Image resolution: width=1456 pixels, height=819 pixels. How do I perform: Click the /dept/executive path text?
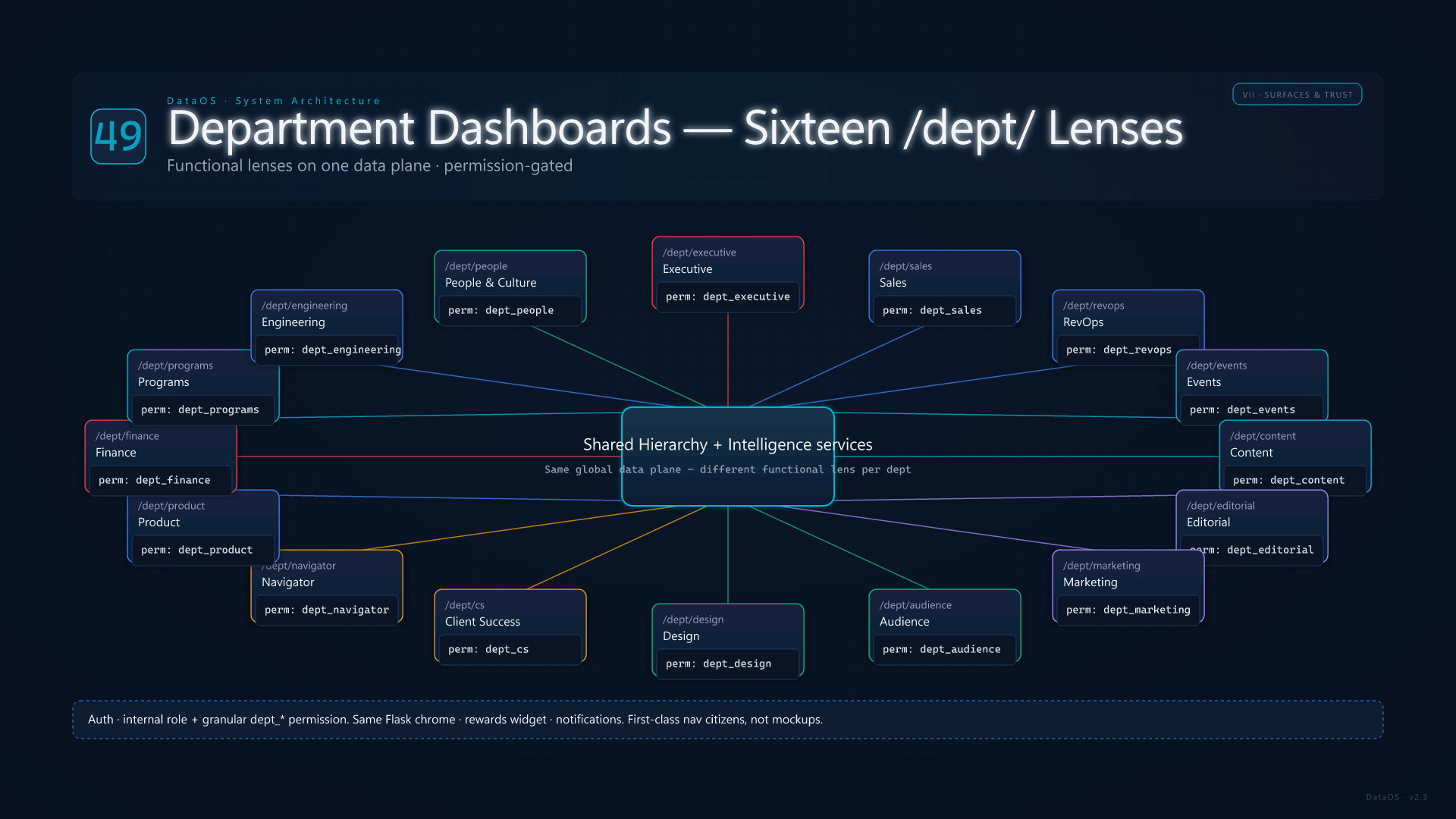pos(699,253)
